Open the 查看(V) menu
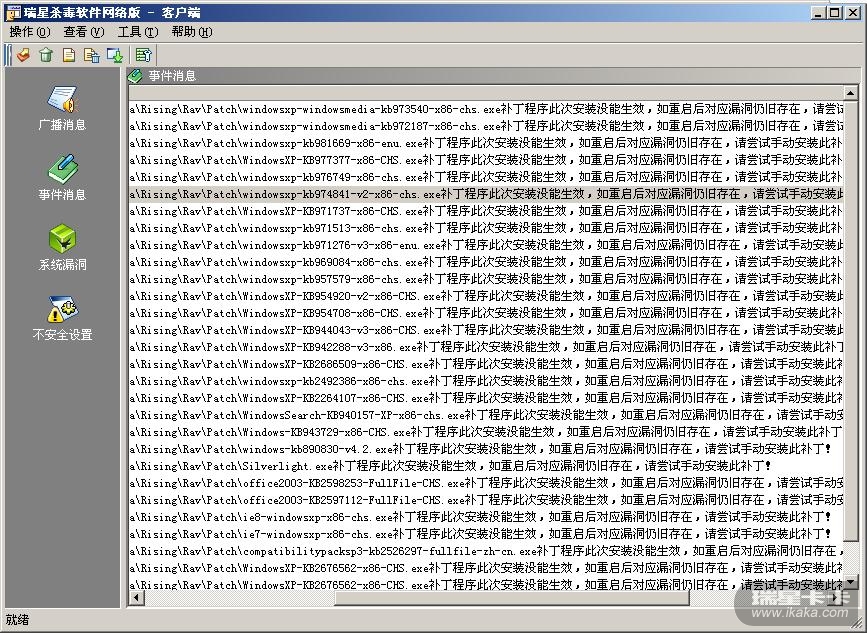Screen dimensions: 867x633 point(83,32)
